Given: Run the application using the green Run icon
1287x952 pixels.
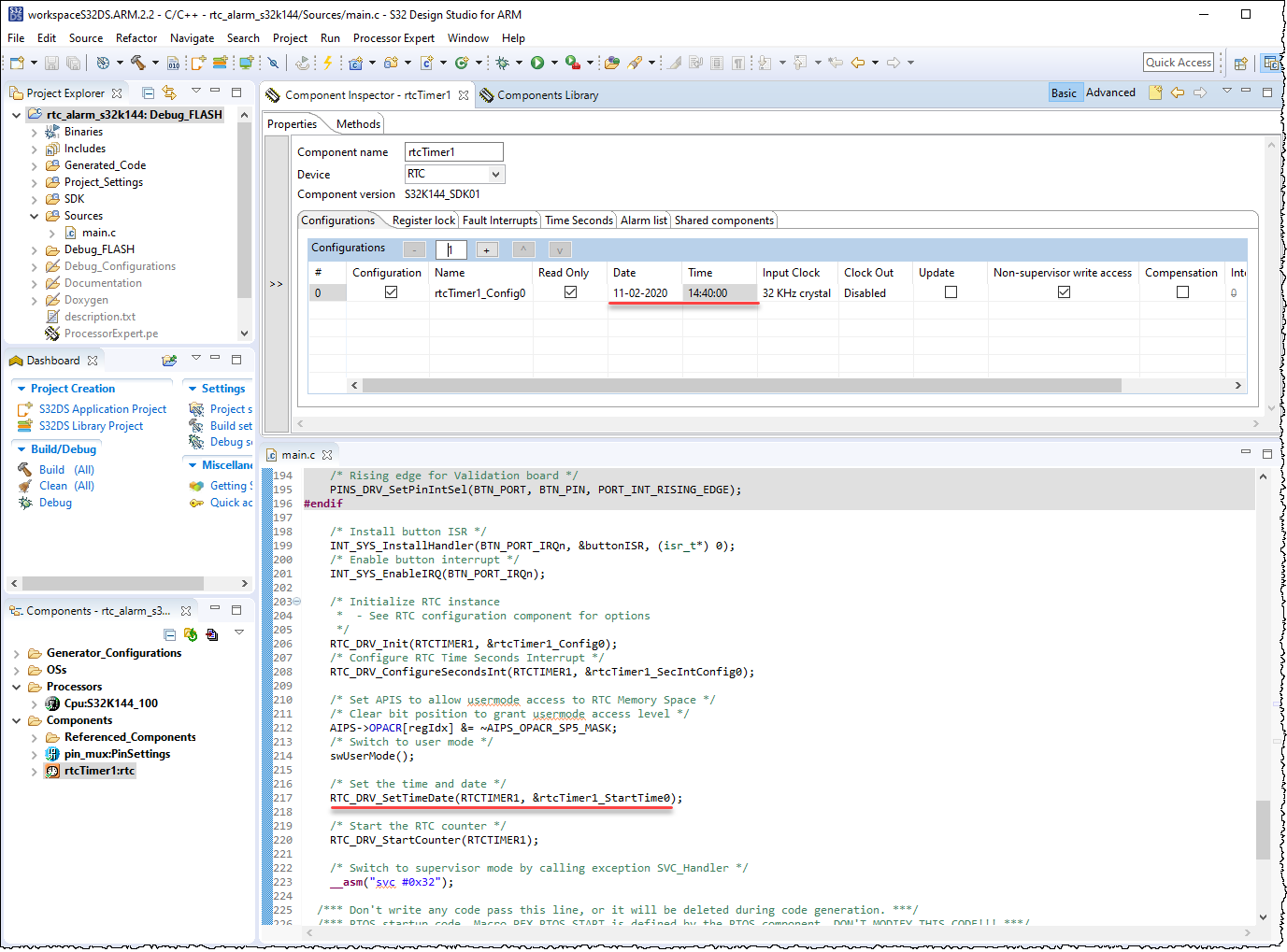Looking at the screenshot, I should (x=537, y=63).
